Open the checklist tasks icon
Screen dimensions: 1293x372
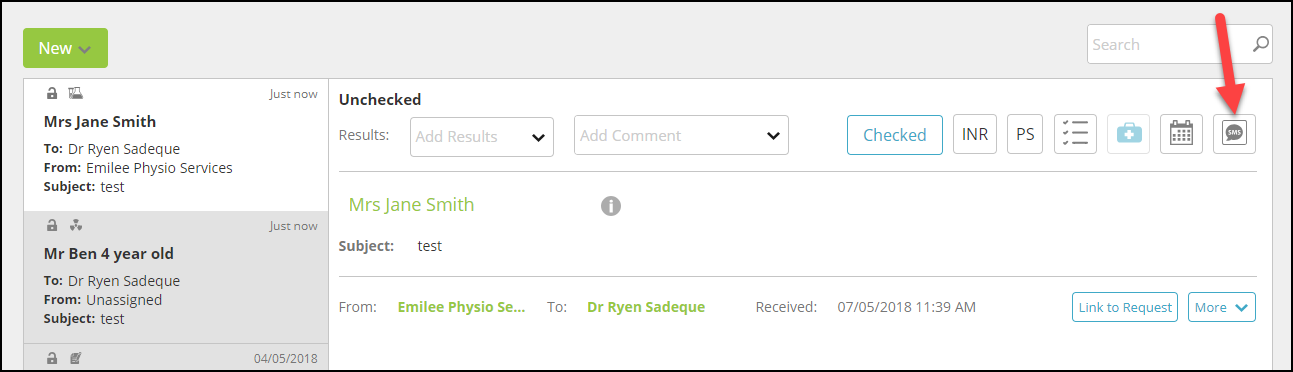coord(1076,134)
